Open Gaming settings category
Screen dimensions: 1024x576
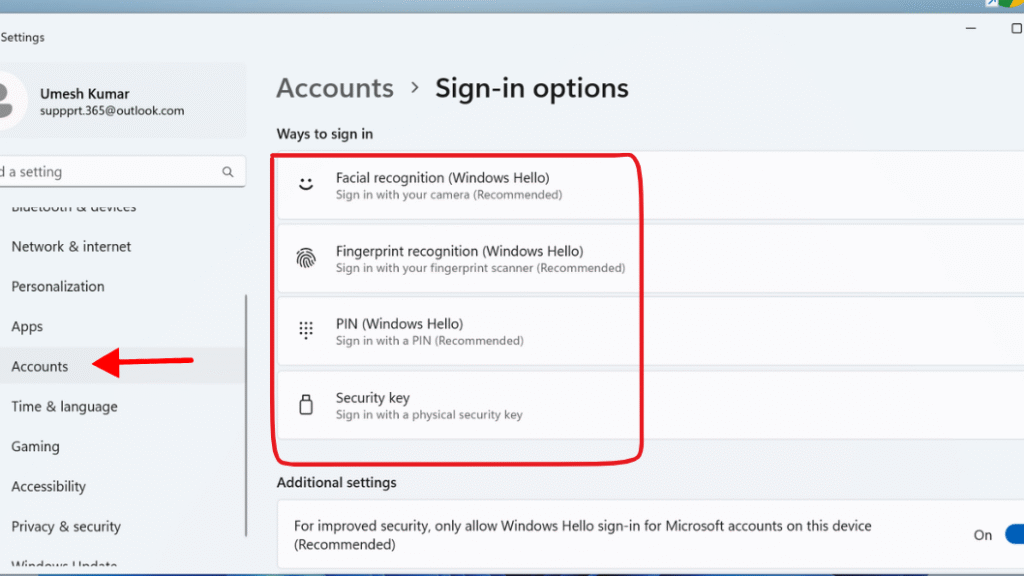(x=35, y=446)
